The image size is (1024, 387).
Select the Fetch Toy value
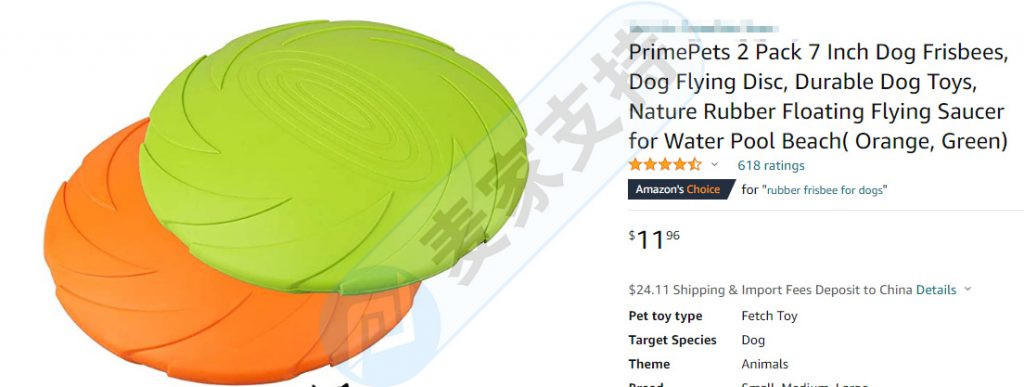coord(769,317)
